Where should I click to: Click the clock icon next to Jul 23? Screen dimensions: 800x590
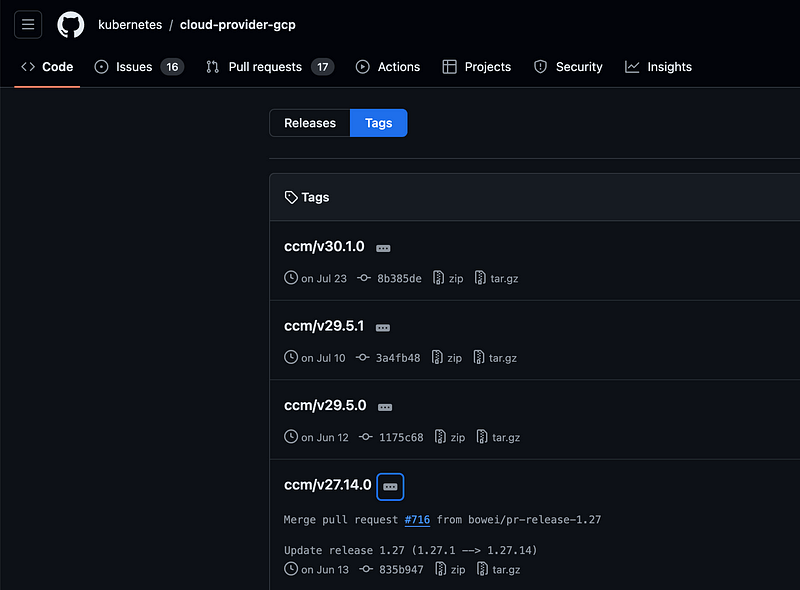291,278
